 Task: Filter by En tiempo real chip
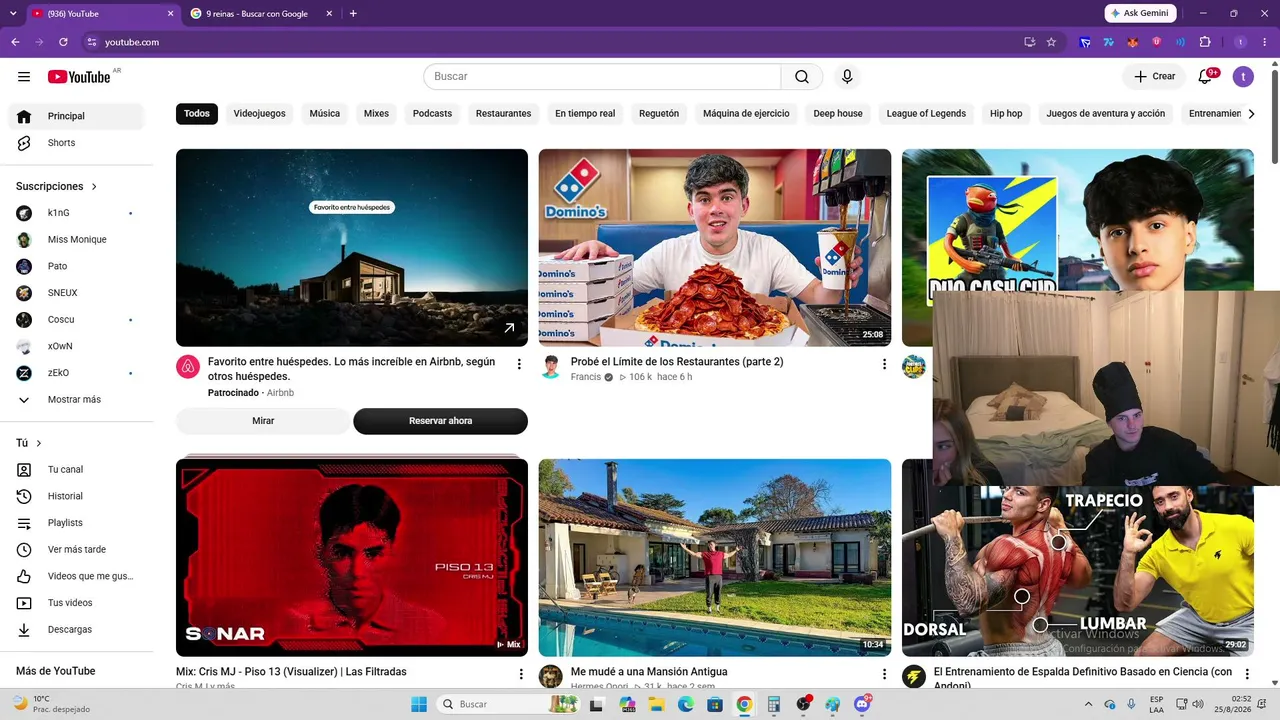(585, 114)
